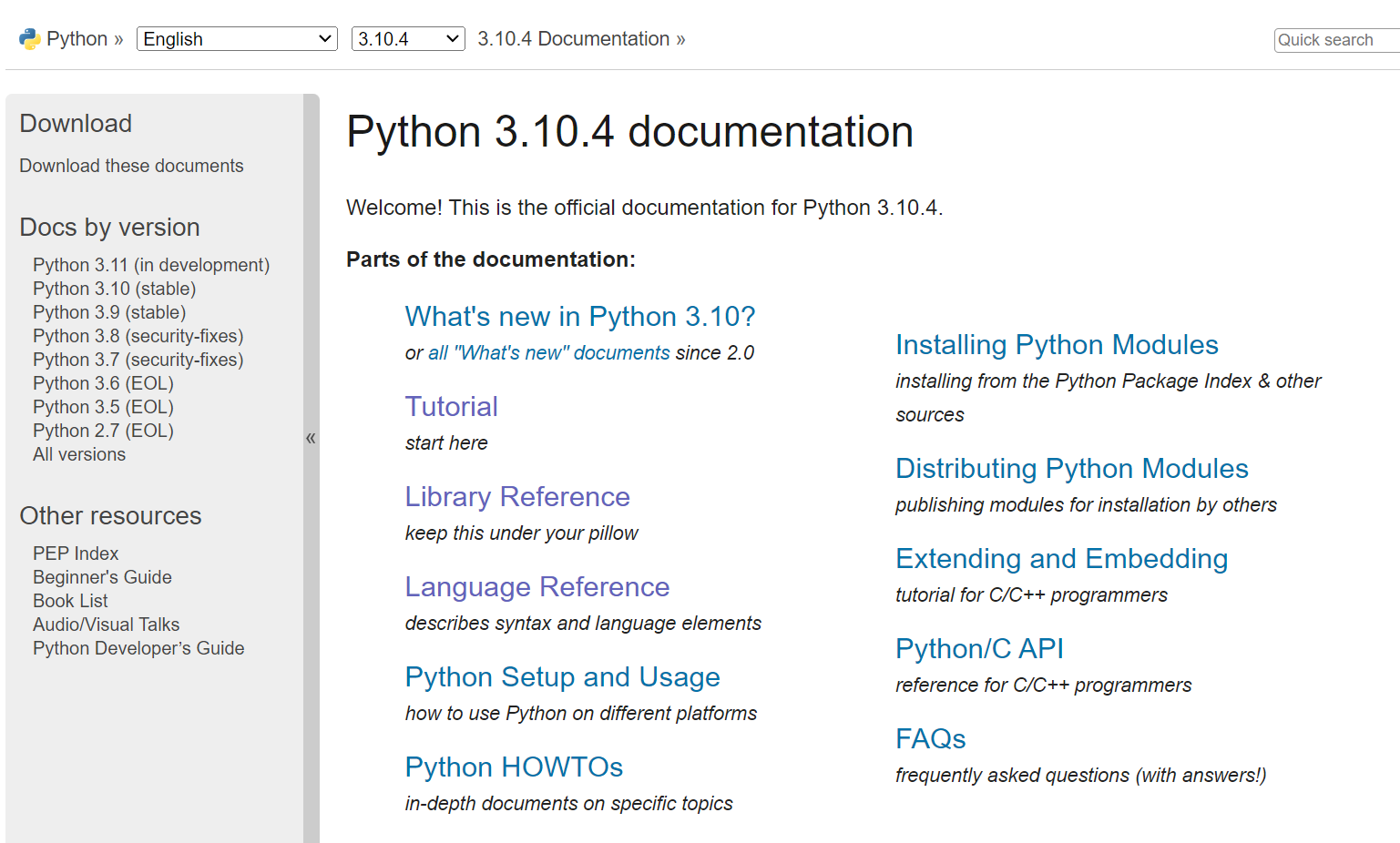
Task: Open the 3.10.4 Documentation breadcrumb link
Action: coord(574,39)
